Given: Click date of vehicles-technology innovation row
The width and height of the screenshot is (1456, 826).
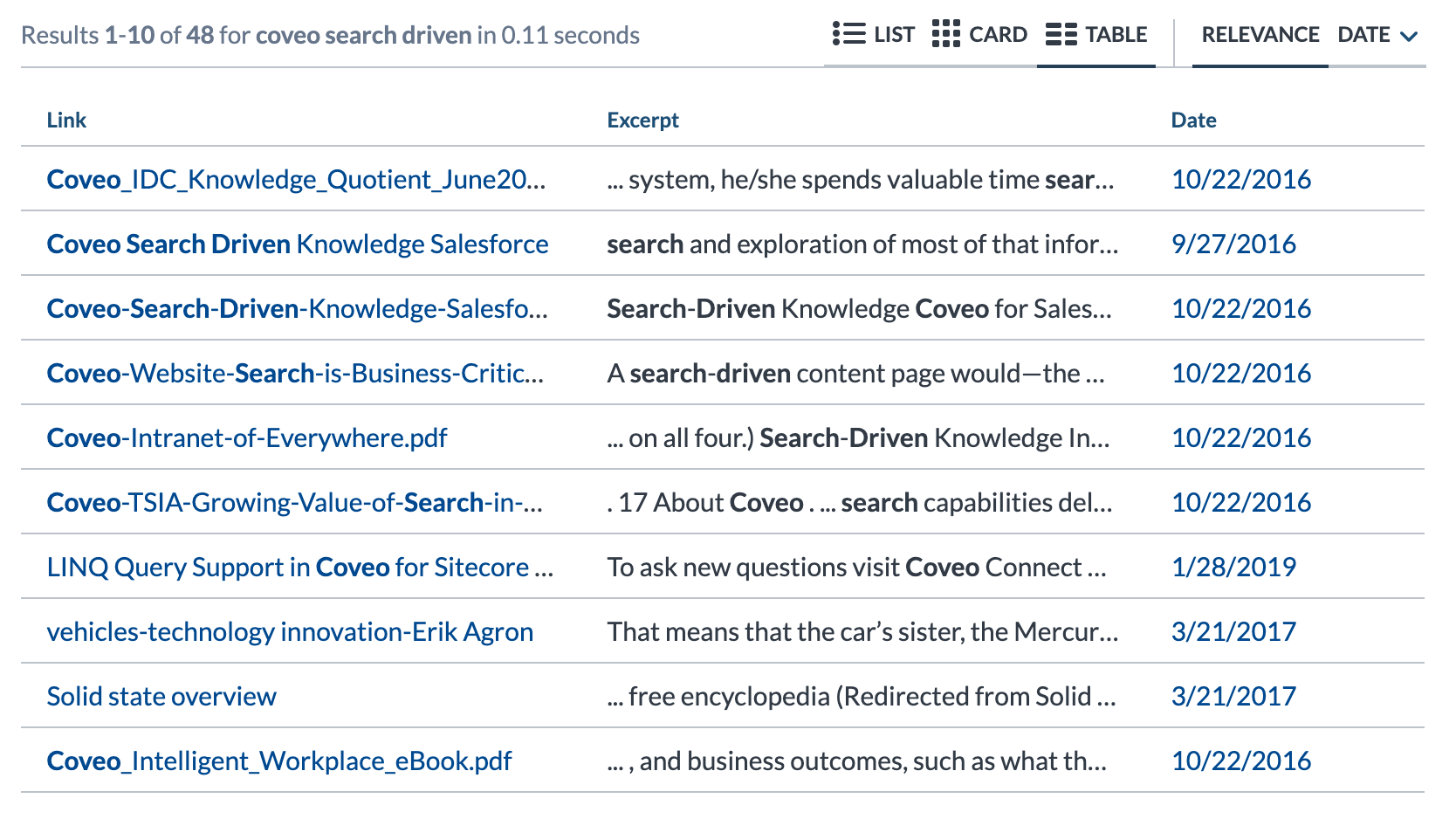Looking at the screenshot, I should click(1233, 631).
